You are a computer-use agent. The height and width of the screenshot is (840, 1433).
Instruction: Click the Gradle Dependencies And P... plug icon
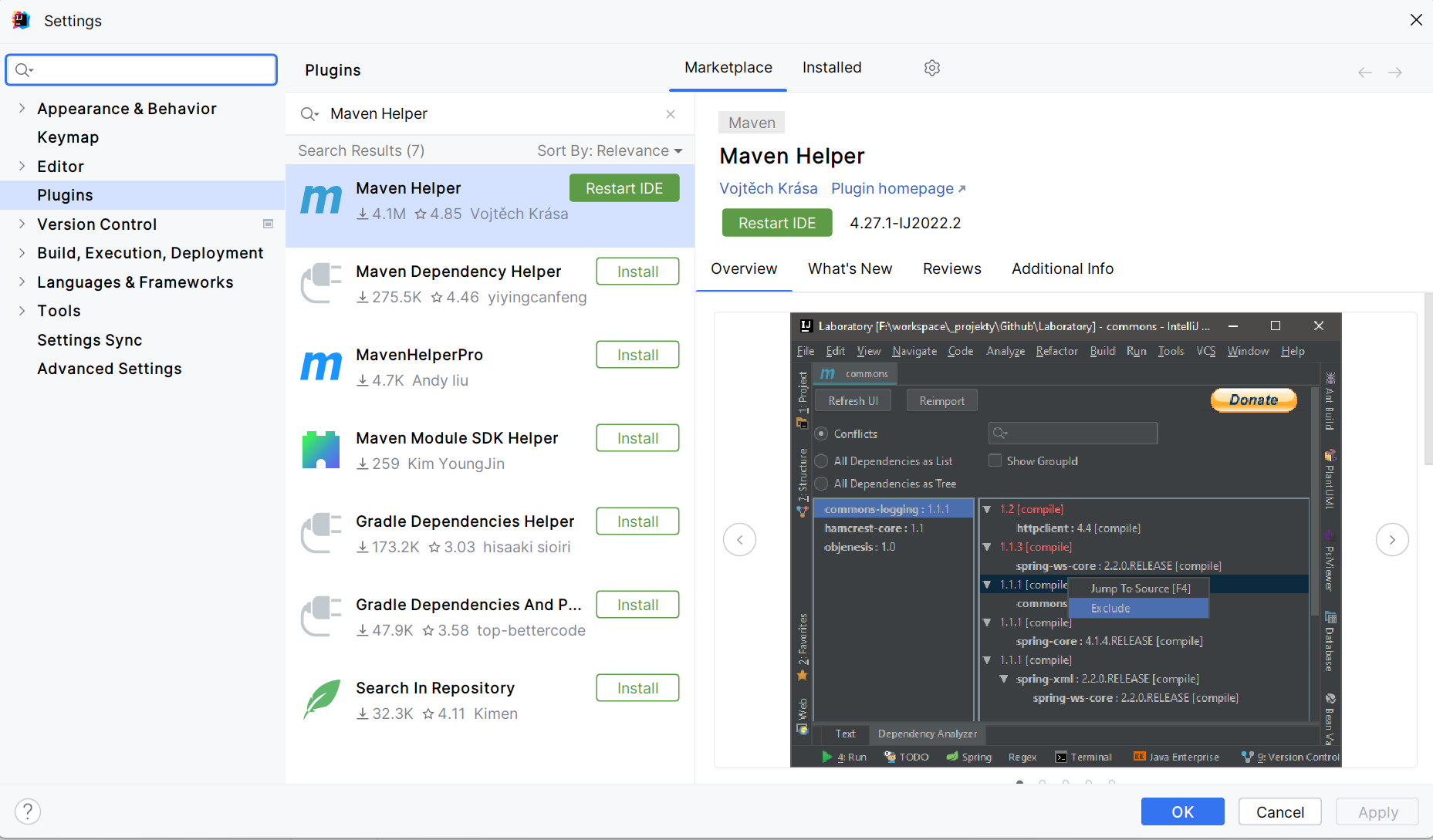pos(321,616)
